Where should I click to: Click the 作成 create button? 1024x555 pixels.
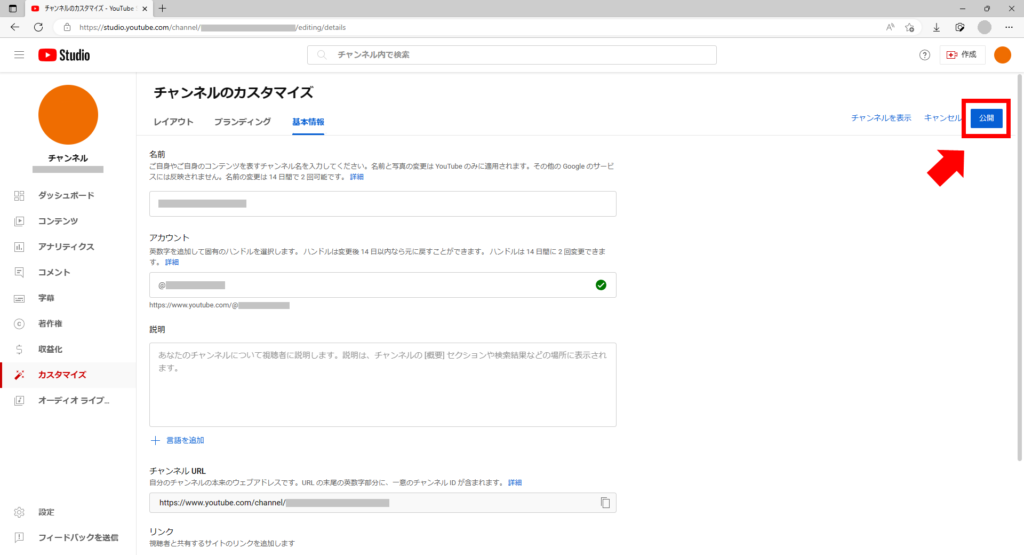tap(961, 55)
